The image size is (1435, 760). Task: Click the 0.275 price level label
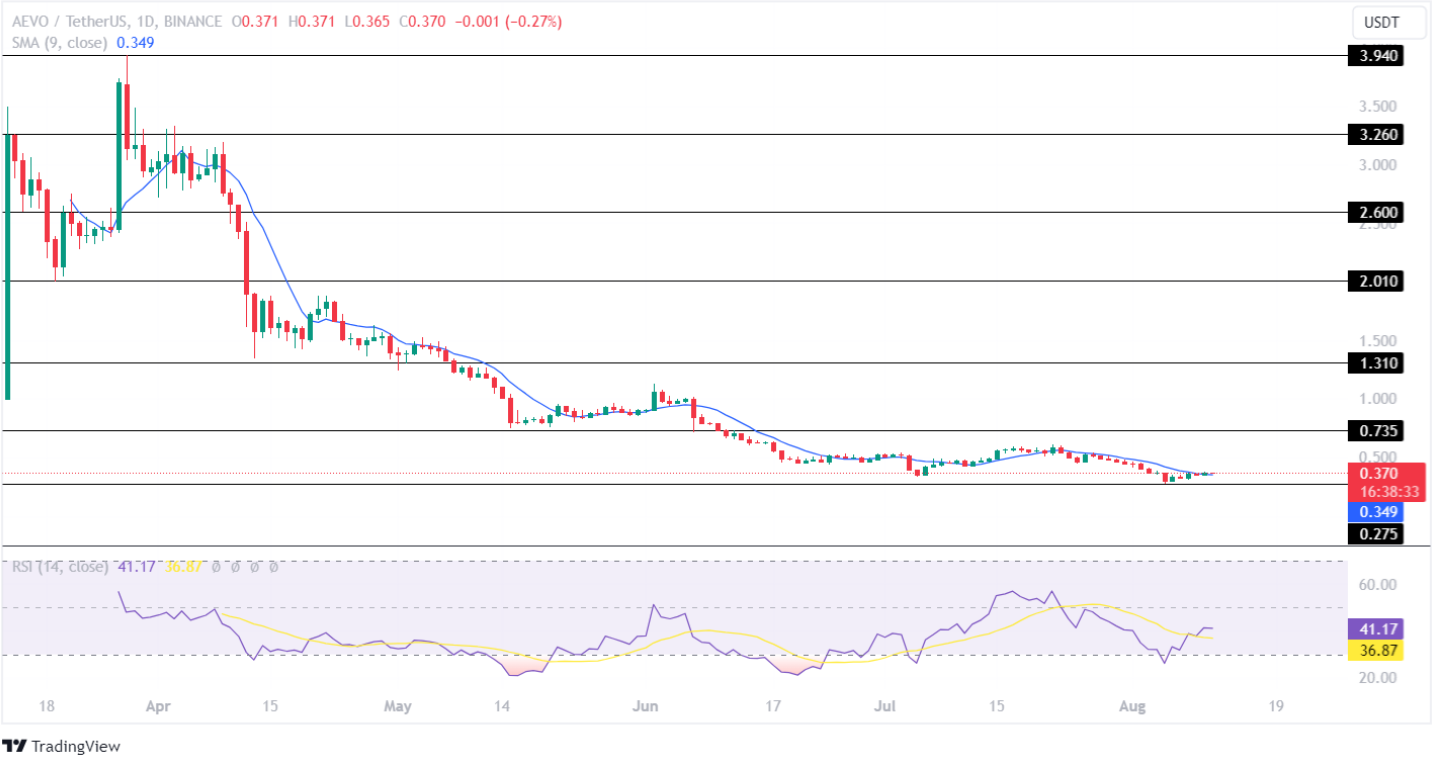[1374, 534]
